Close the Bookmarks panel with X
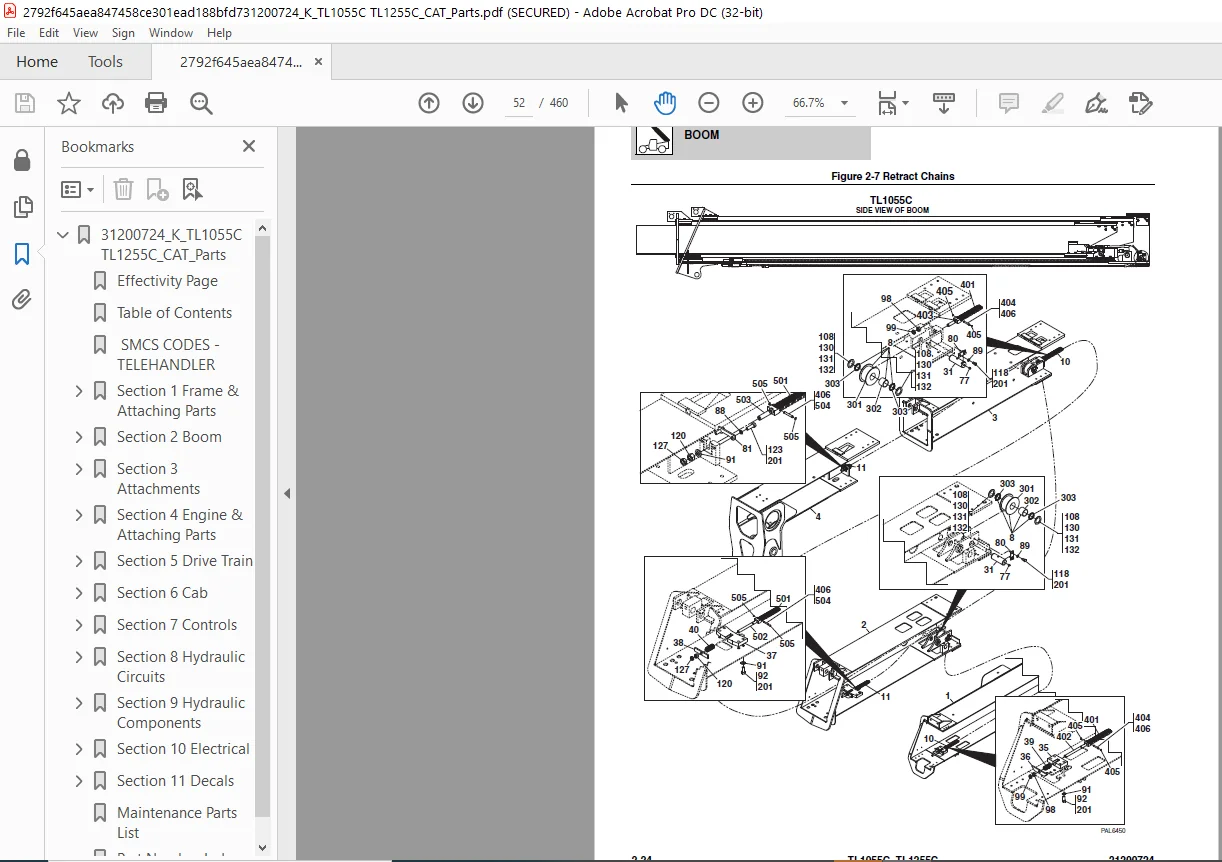 [x=249, y=146]
